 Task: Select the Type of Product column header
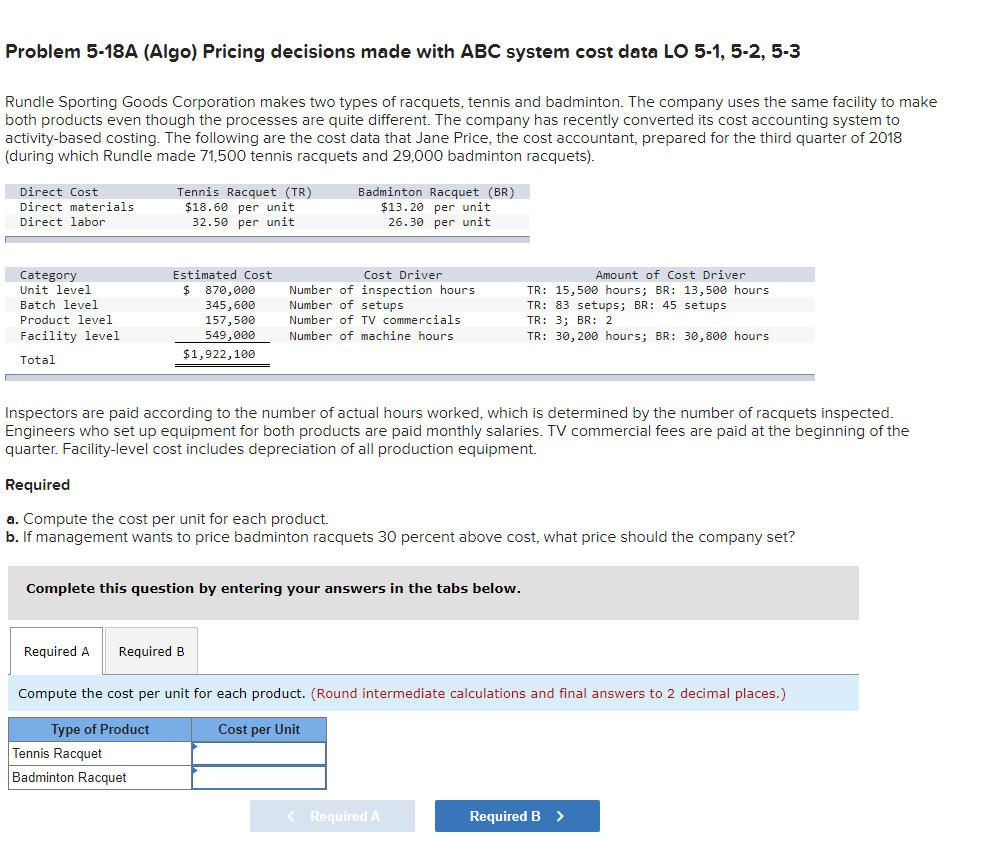[x=98, y=729]
